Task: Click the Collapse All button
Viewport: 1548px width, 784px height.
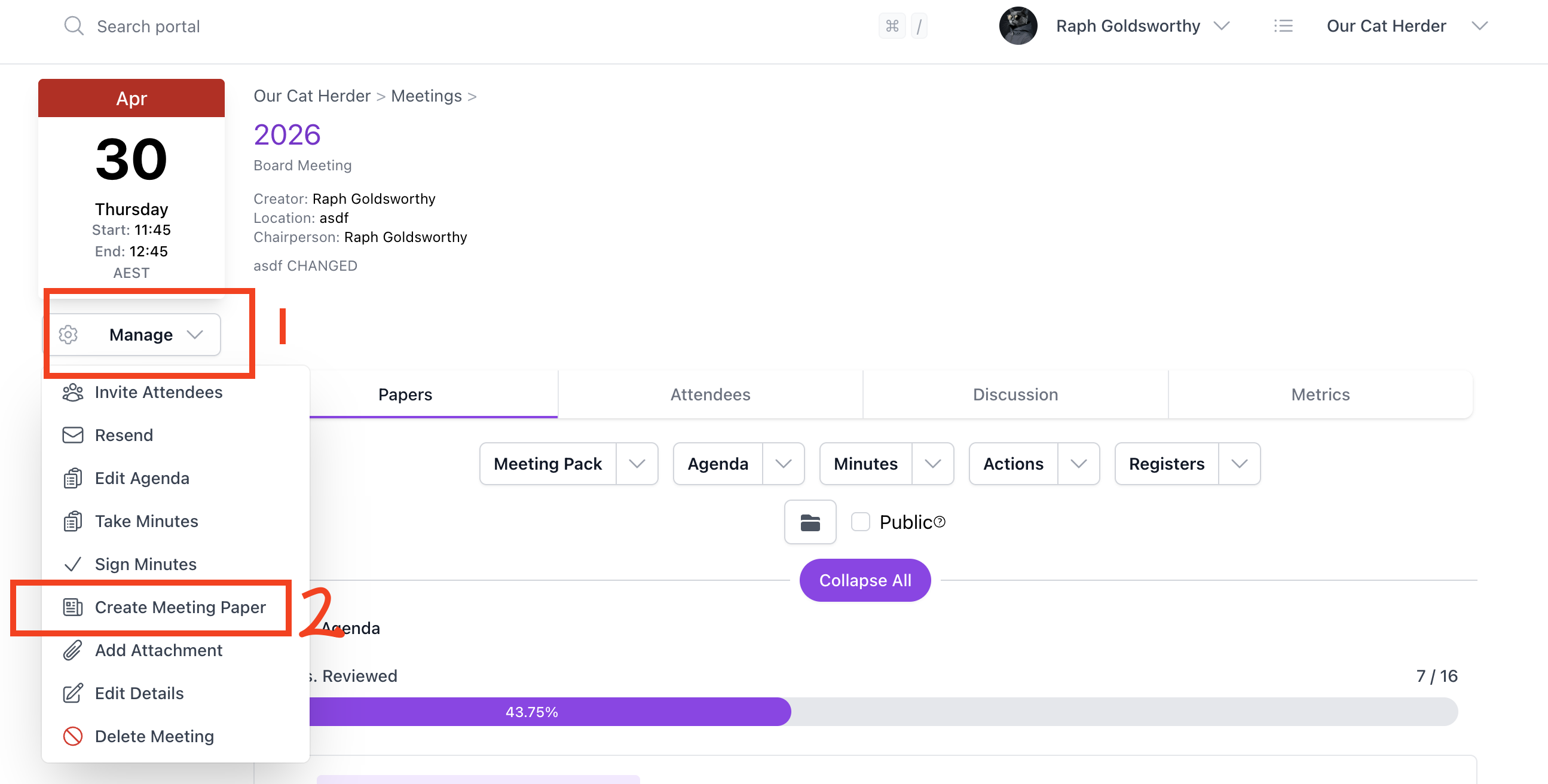Action: click(865, 580)
